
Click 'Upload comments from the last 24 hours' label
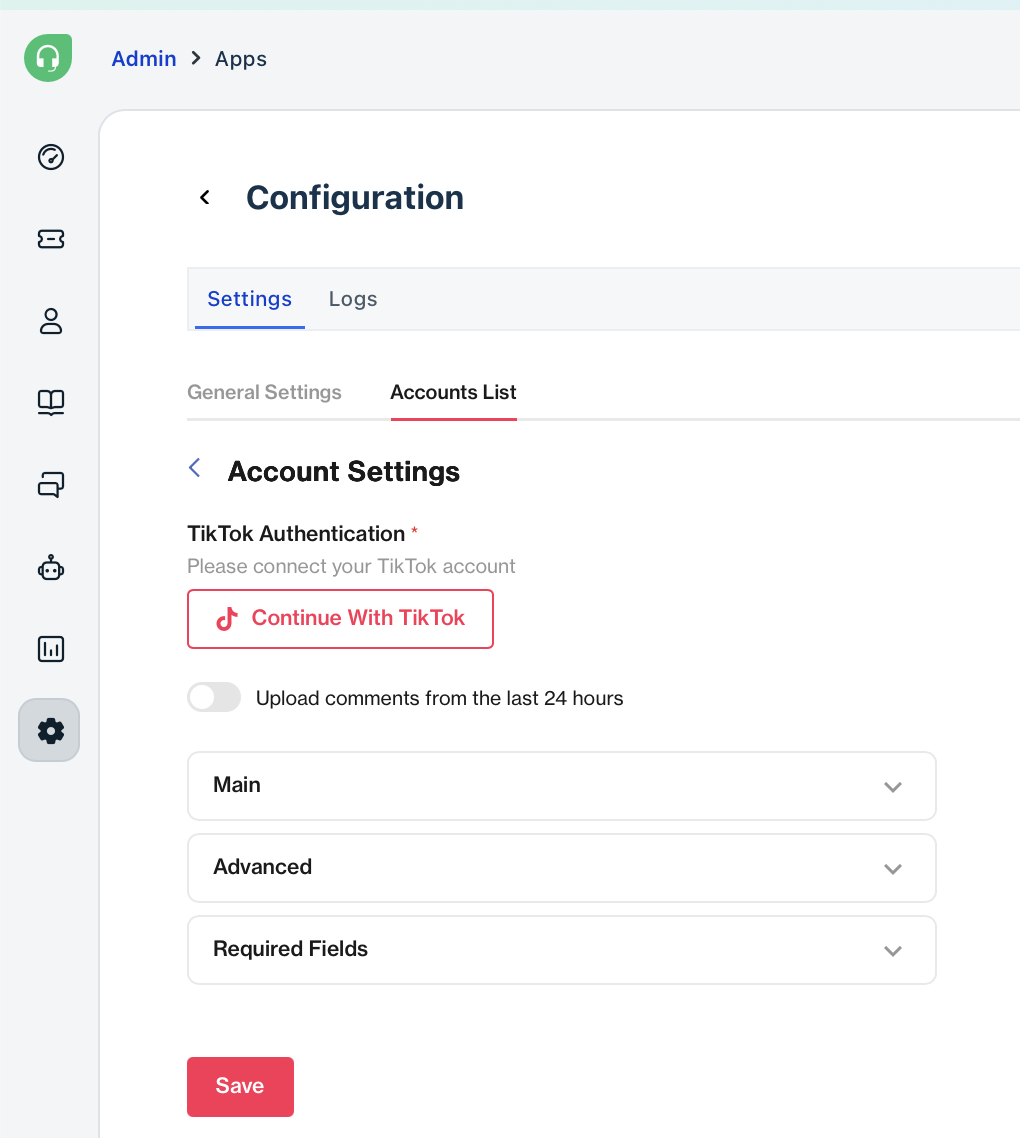[x=439, y=698]
